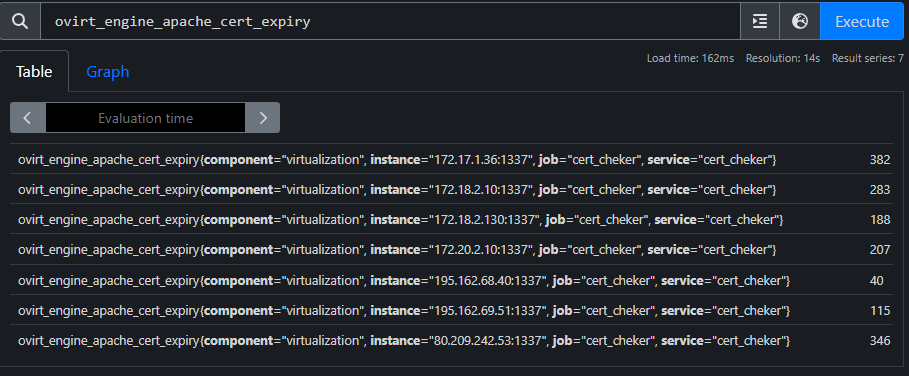The image size is (909, 376).
Task: Click the query expression input box
Action: [x=390, y=21]
